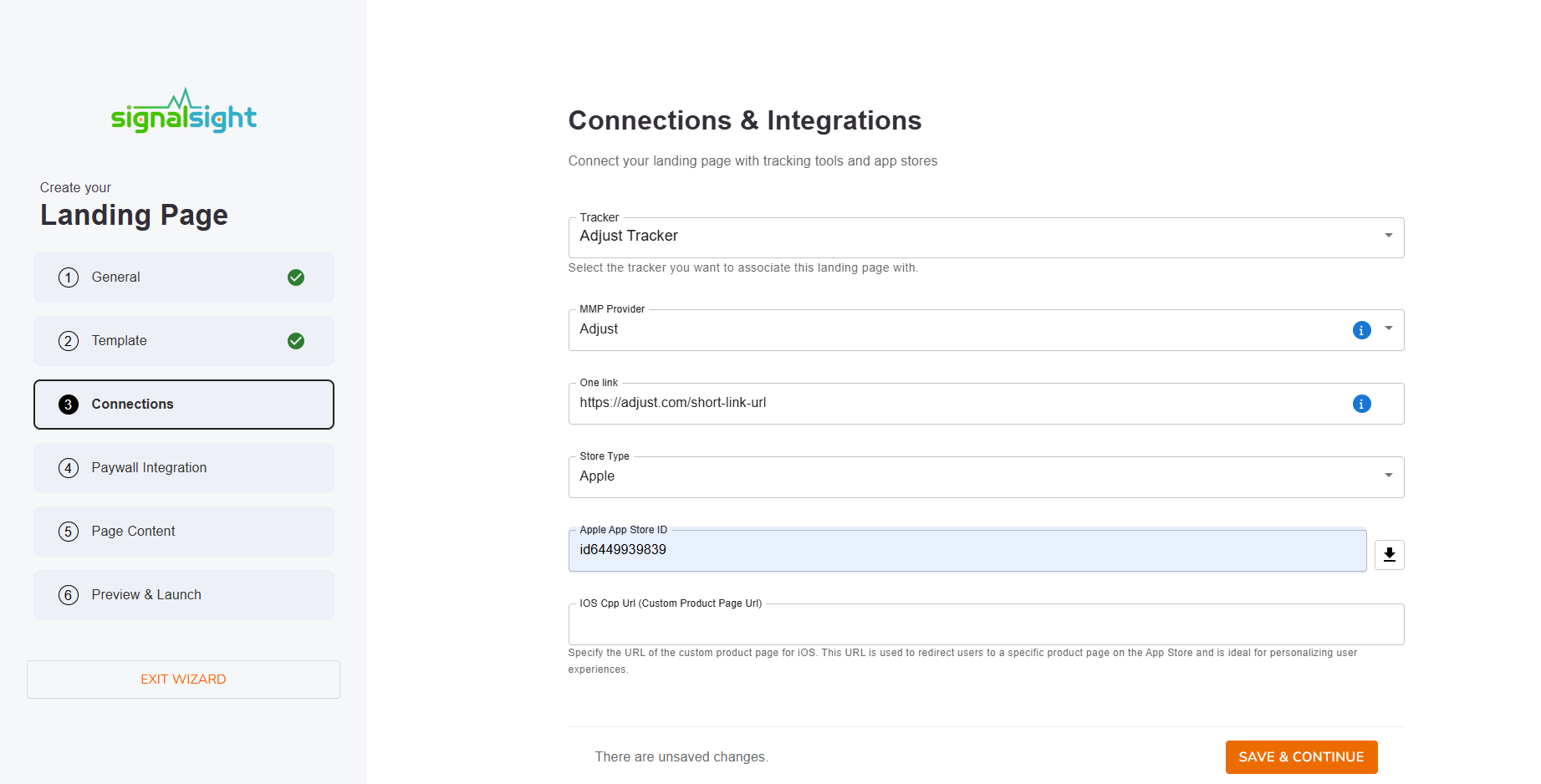Click the green checkmark on General step

296,277
